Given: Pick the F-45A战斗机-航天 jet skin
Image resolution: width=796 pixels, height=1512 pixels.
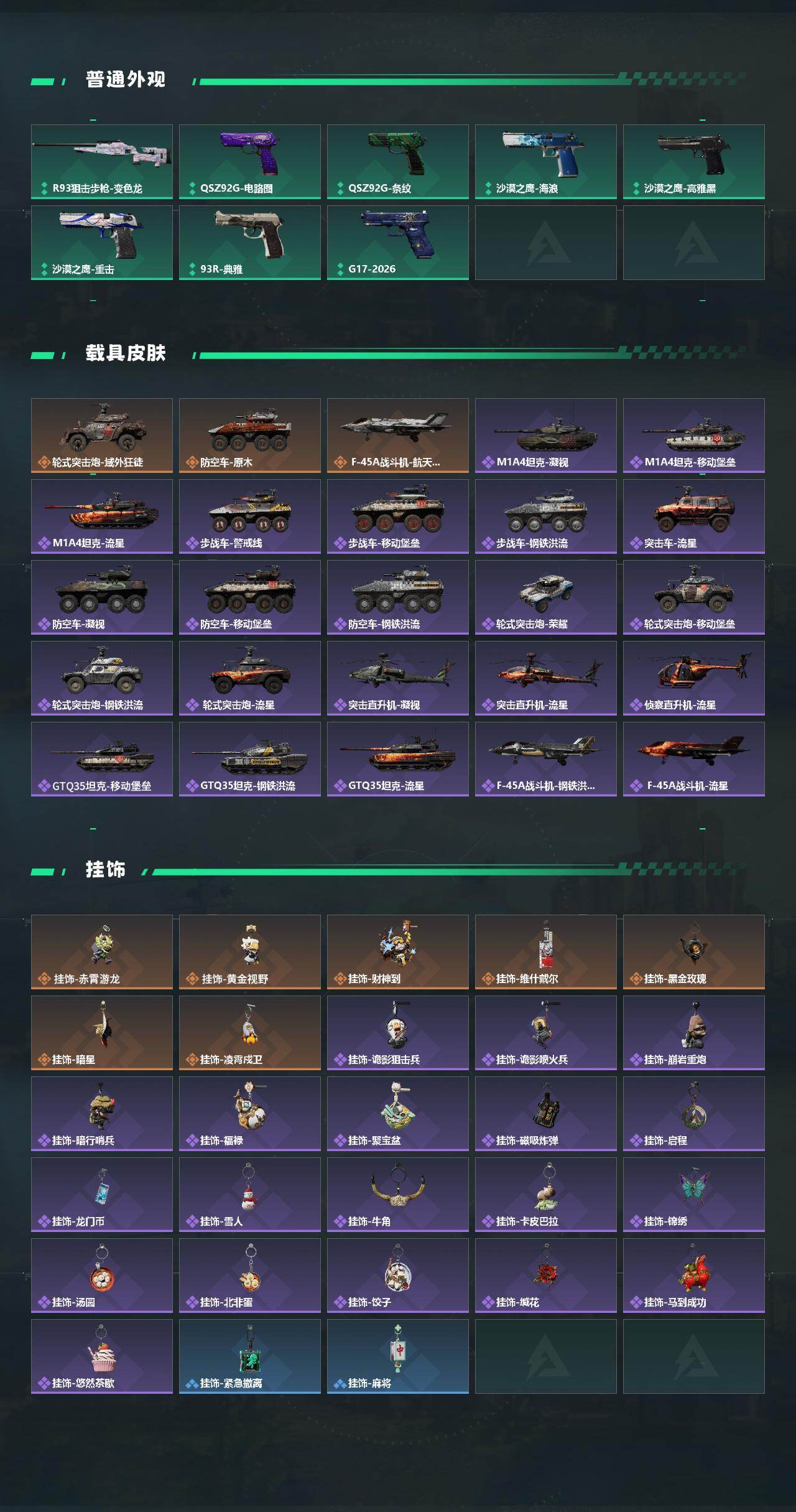Looking at the screenshot, I should click(x=398, y=436).
